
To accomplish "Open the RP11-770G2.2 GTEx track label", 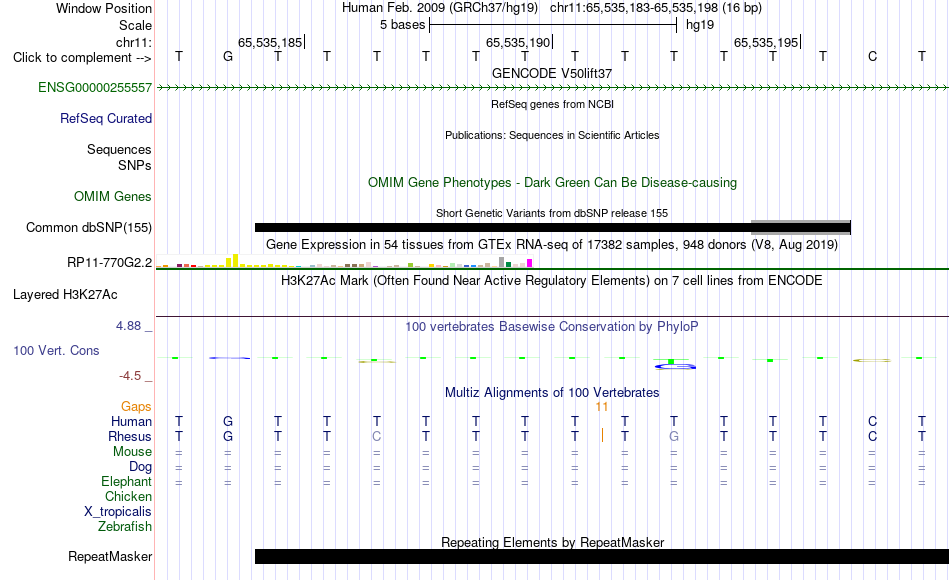I will [x=109, y=263].
